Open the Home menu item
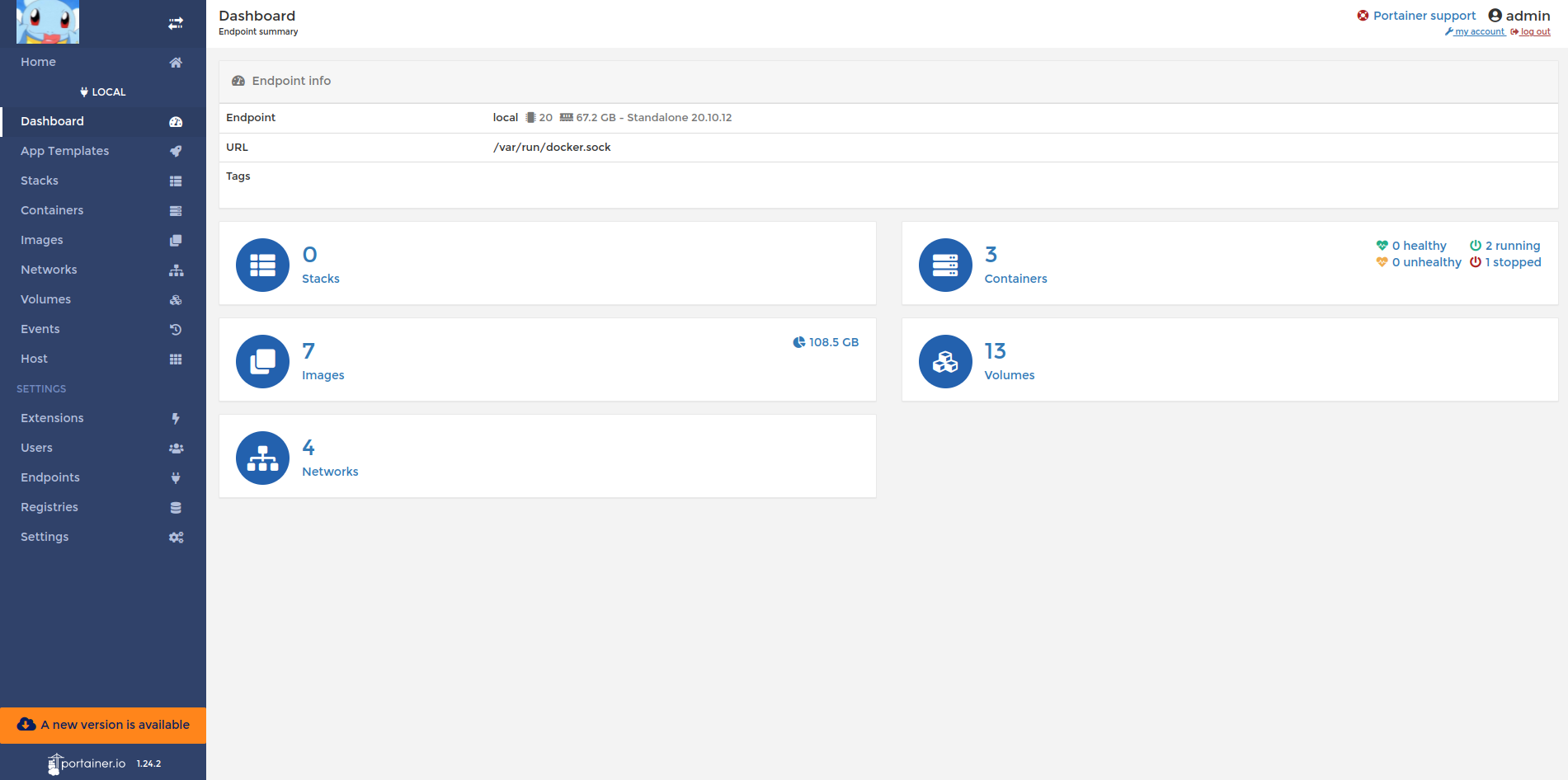 (39, 62)
